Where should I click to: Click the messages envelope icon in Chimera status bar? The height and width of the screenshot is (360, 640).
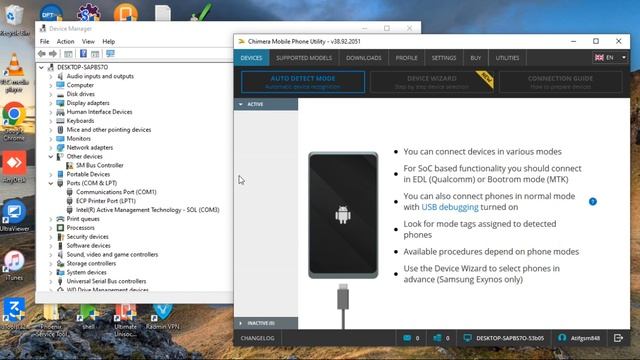[407, 338]
